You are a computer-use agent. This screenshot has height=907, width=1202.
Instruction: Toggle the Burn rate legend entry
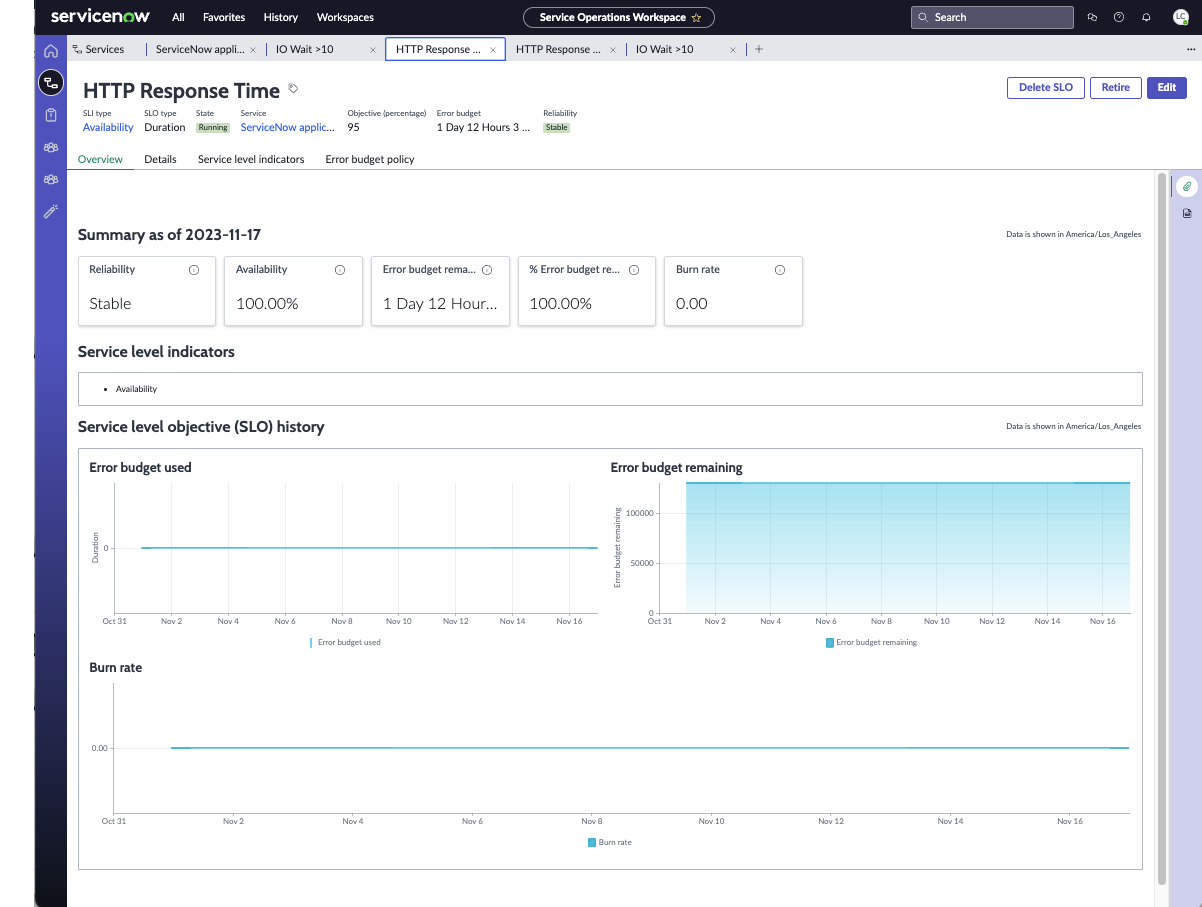[x=610, y=843]
